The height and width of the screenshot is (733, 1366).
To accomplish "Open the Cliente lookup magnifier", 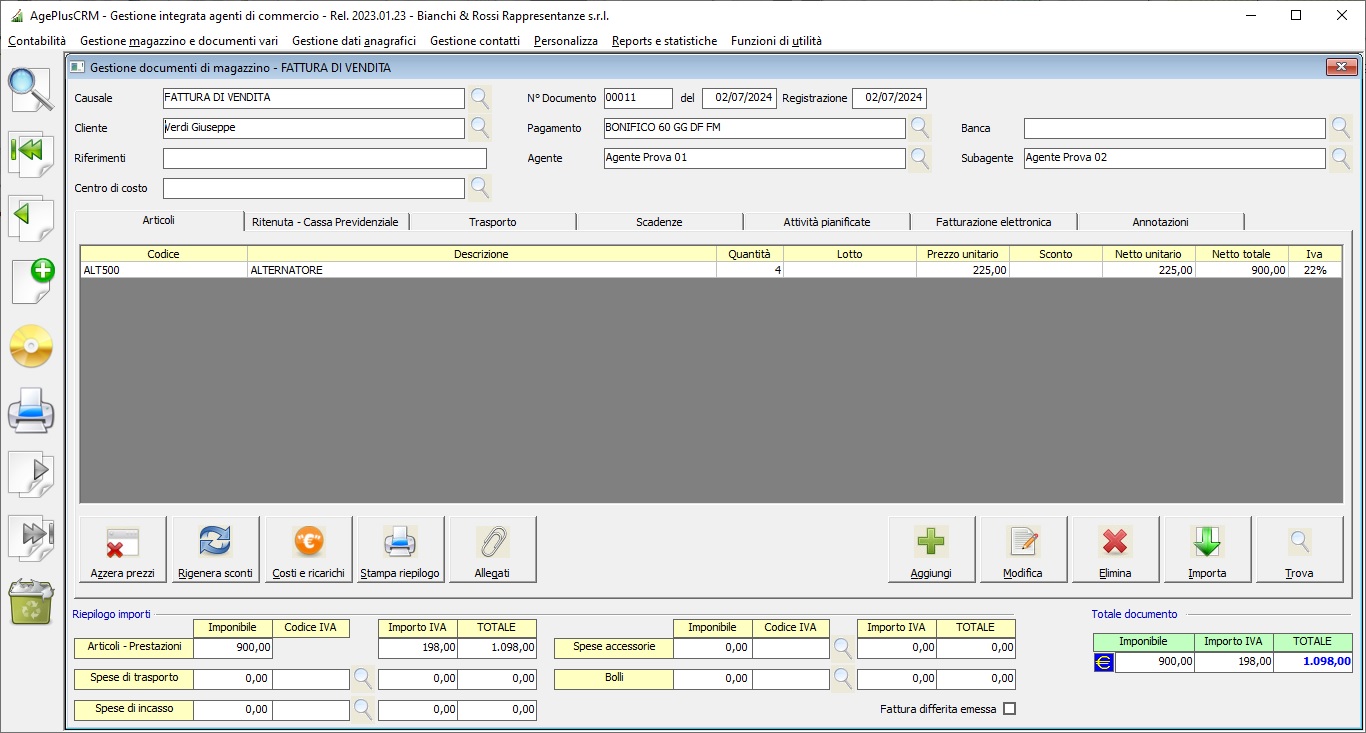I will pyautogui.click(x=480, y=128).
